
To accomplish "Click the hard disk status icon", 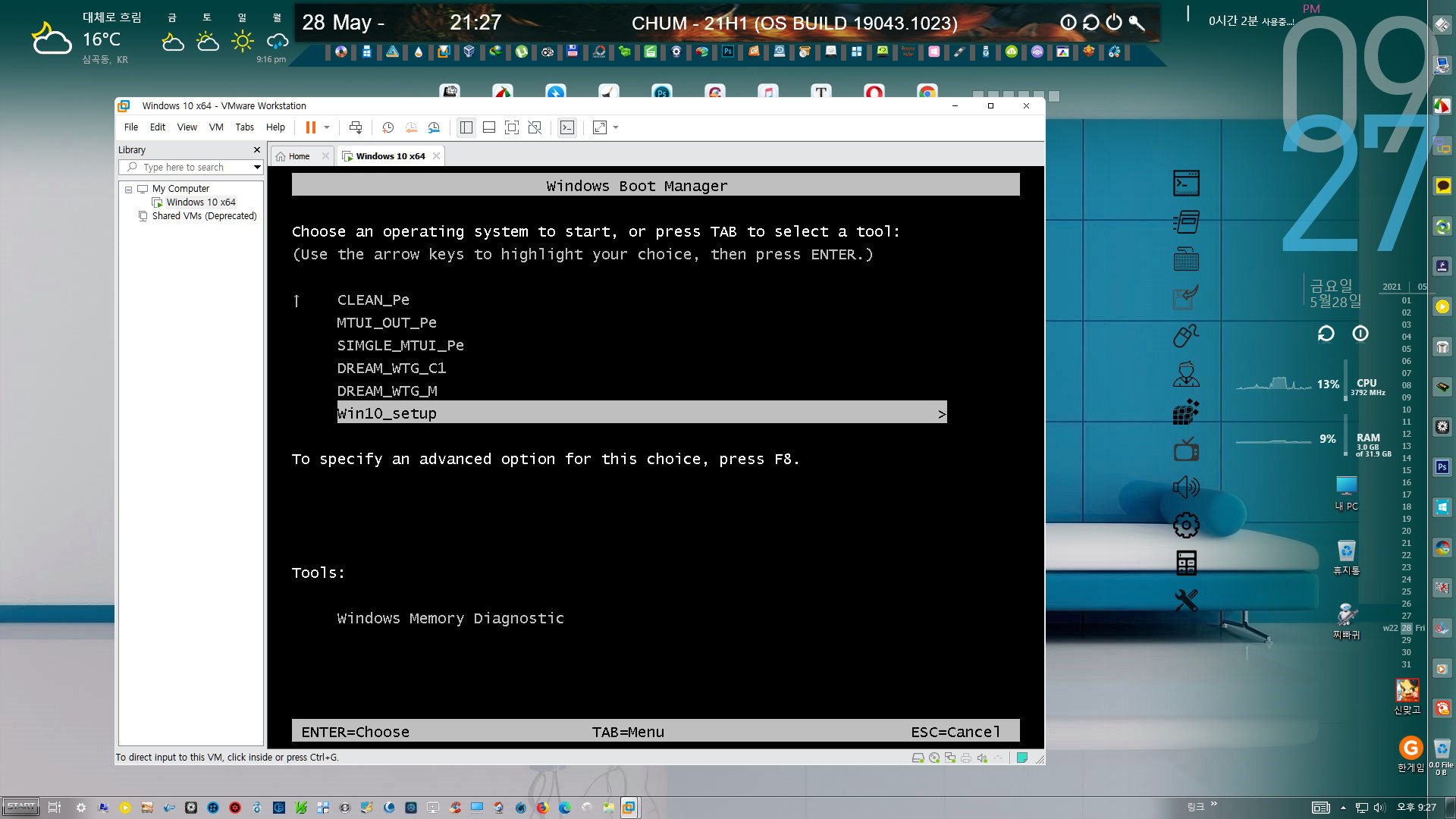I will coord(918,758).
